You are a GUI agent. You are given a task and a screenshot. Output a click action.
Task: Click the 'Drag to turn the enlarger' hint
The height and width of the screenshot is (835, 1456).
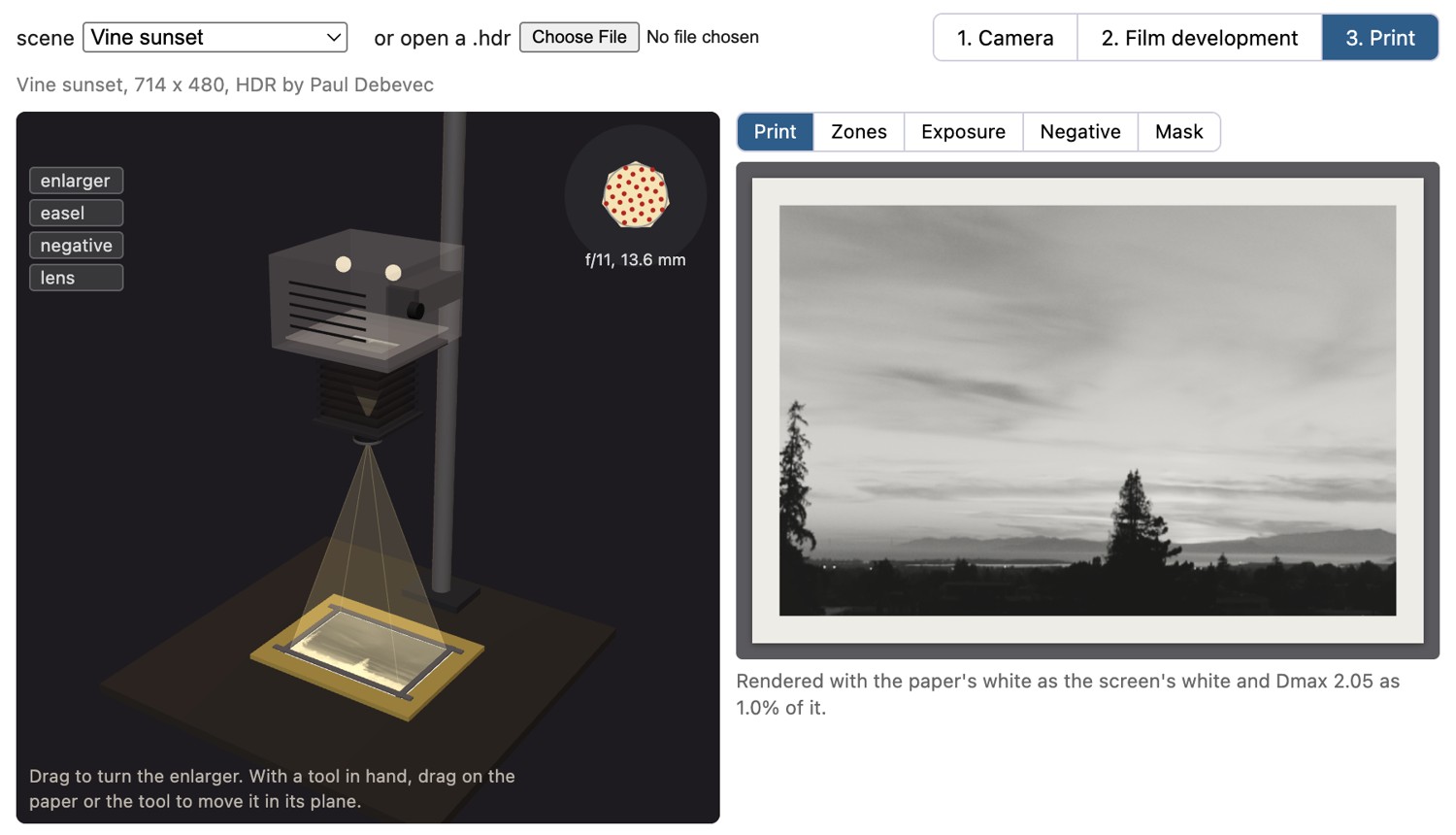[x=272, y=788]
